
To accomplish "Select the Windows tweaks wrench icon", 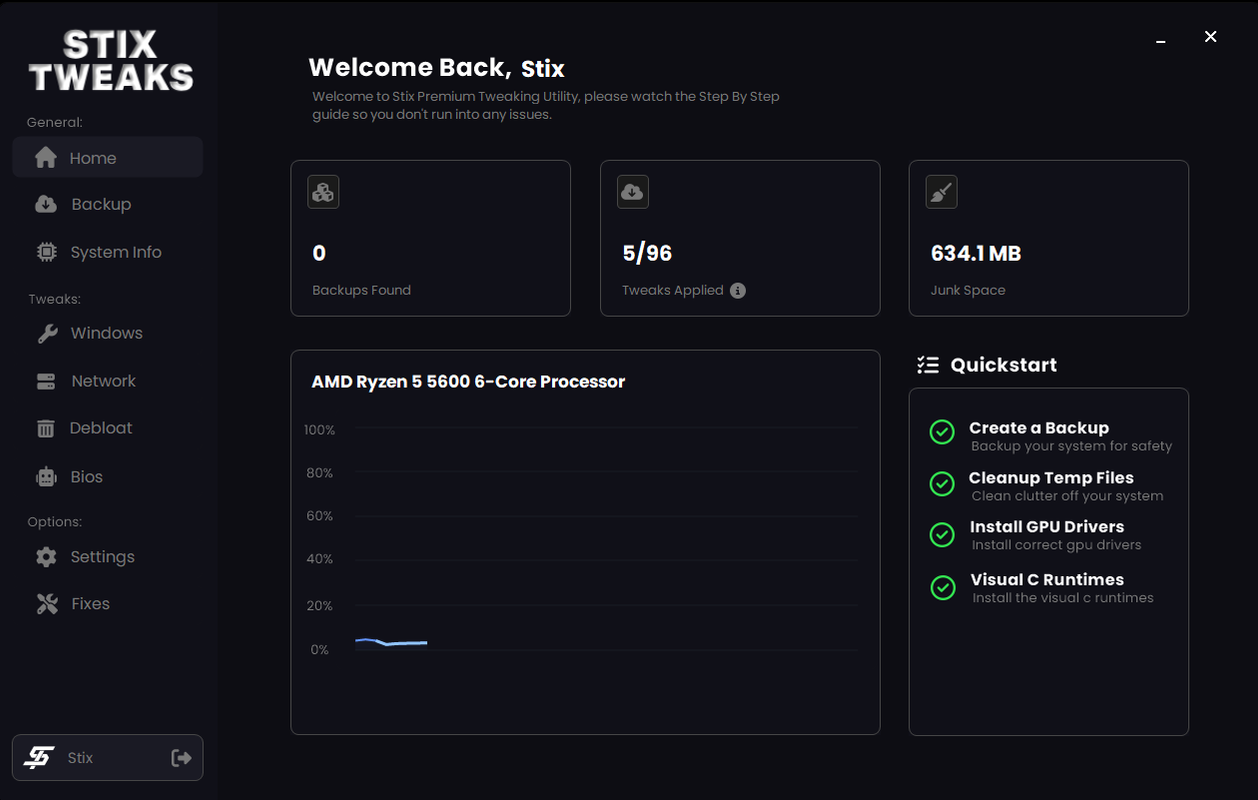I will tap(46, 333).
